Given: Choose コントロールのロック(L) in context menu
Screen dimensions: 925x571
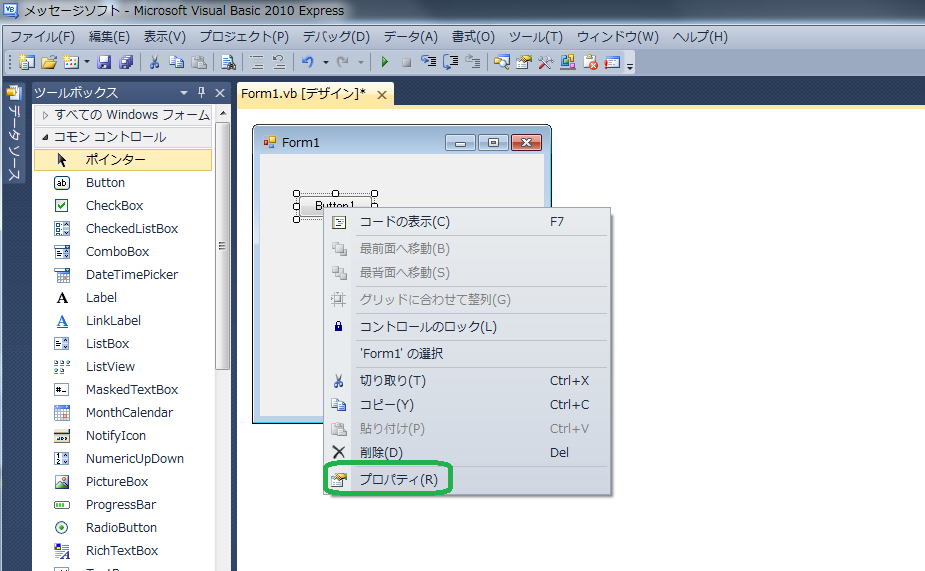Looking at the screenshot, I should 467,326.
